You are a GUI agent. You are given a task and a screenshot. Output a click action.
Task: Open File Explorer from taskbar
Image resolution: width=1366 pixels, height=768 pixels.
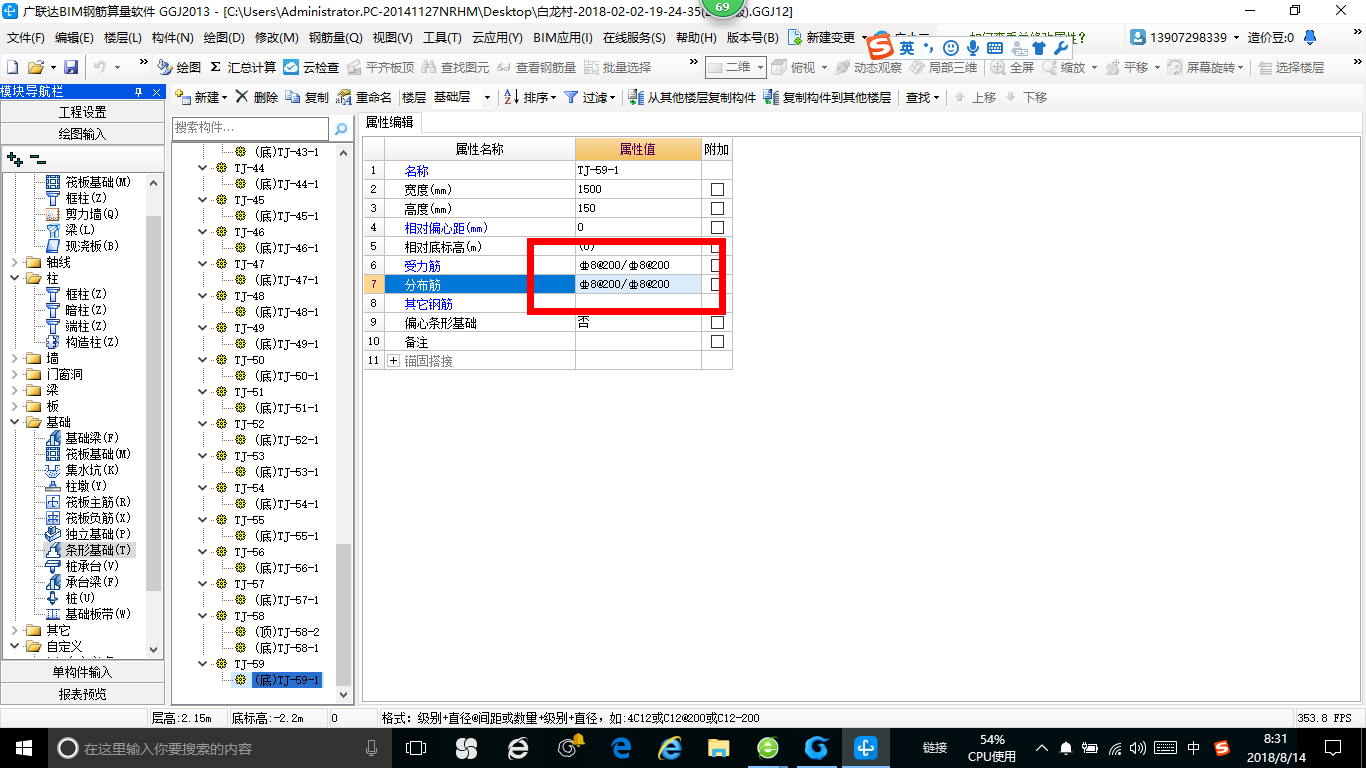[718, 747]
